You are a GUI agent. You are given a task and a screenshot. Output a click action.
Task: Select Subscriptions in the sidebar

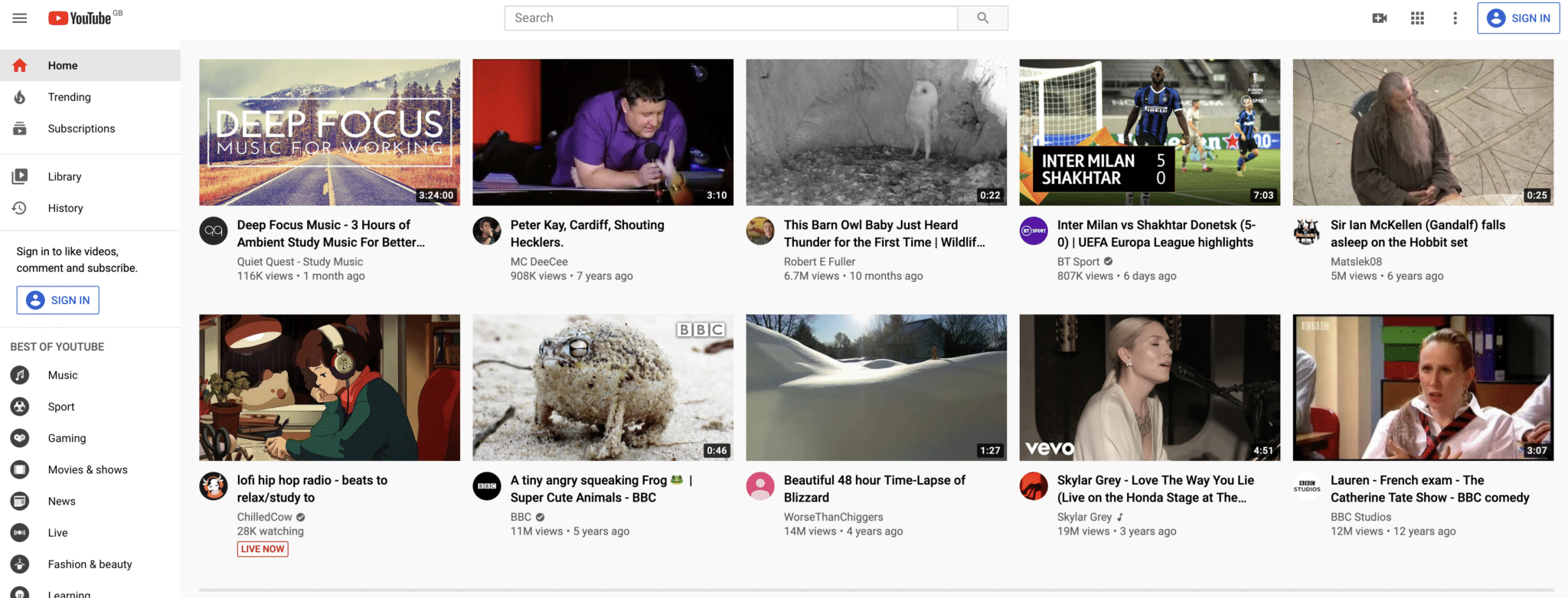90,129
